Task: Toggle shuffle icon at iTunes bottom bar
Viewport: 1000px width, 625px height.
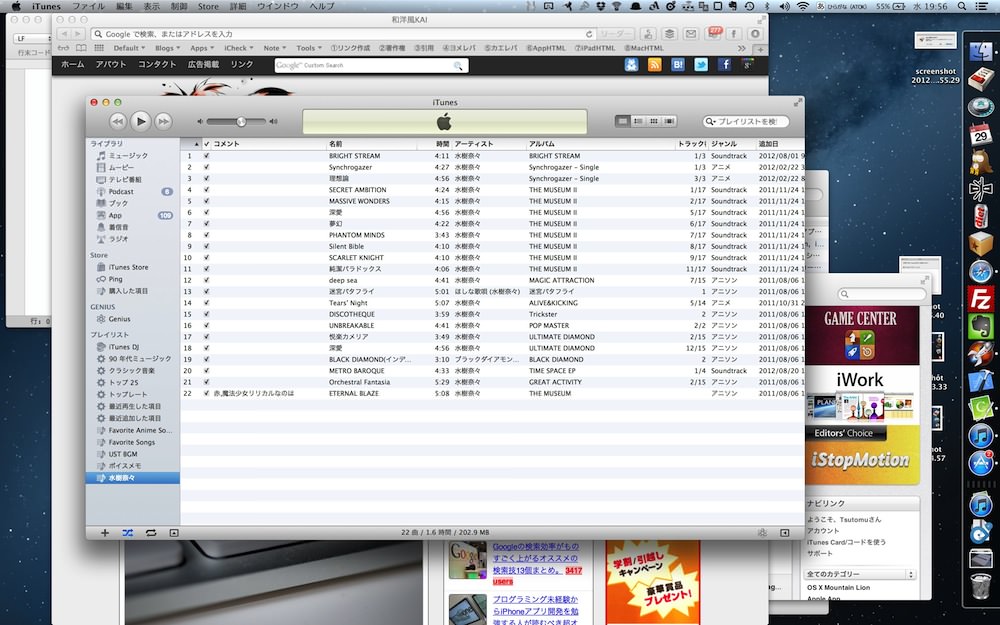Action: coord(128,533)
